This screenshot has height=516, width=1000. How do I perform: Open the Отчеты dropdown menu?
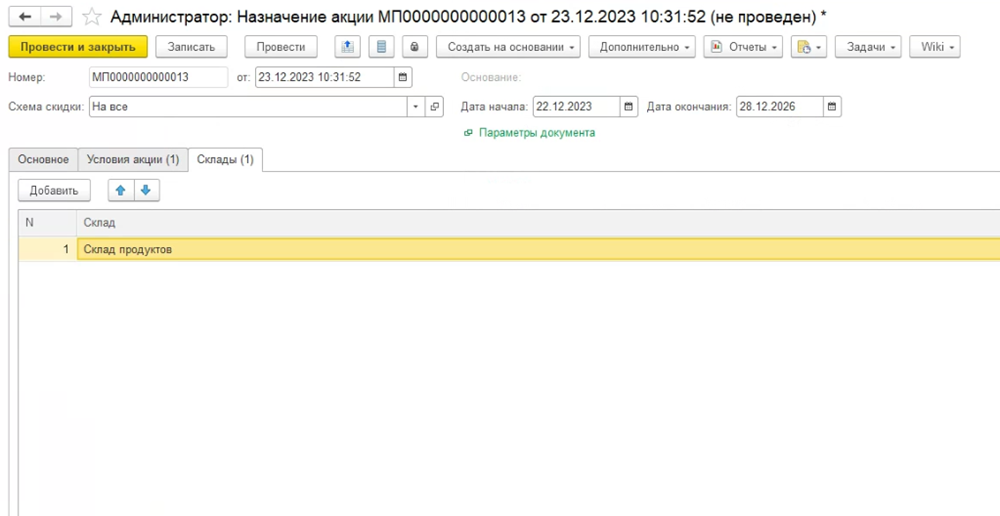(x=745, y=47)
